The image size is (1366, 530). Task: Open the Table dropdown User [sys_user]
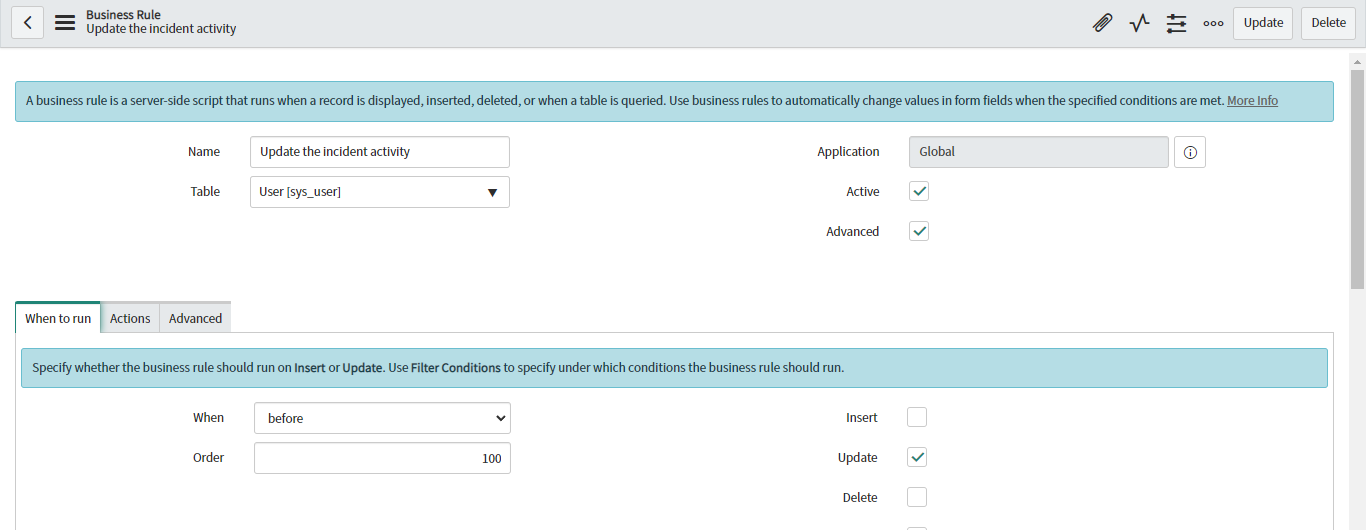point(379,192)
